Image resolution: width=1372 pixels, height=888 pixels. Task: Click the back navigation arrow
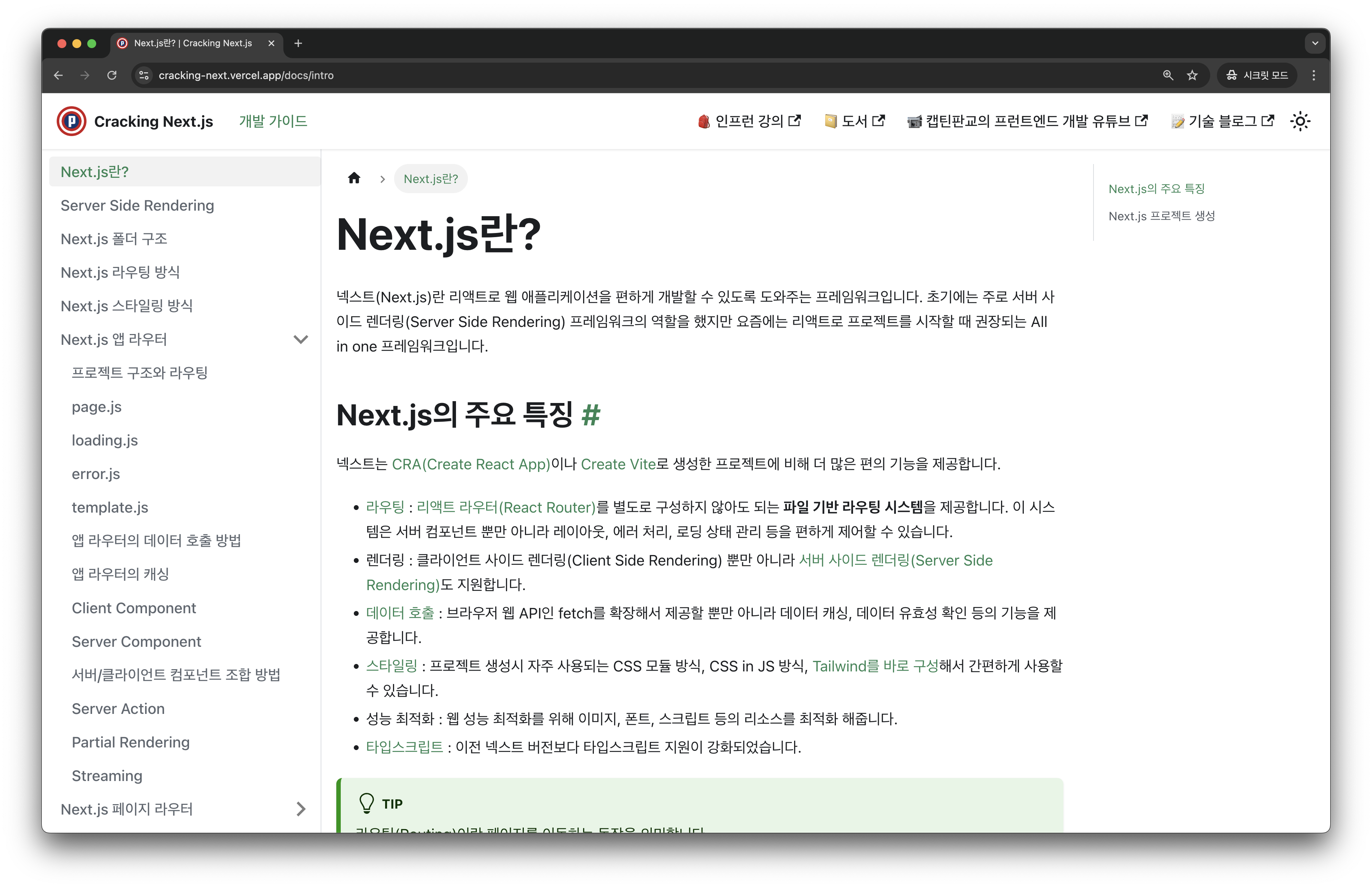tap(58, 75)
